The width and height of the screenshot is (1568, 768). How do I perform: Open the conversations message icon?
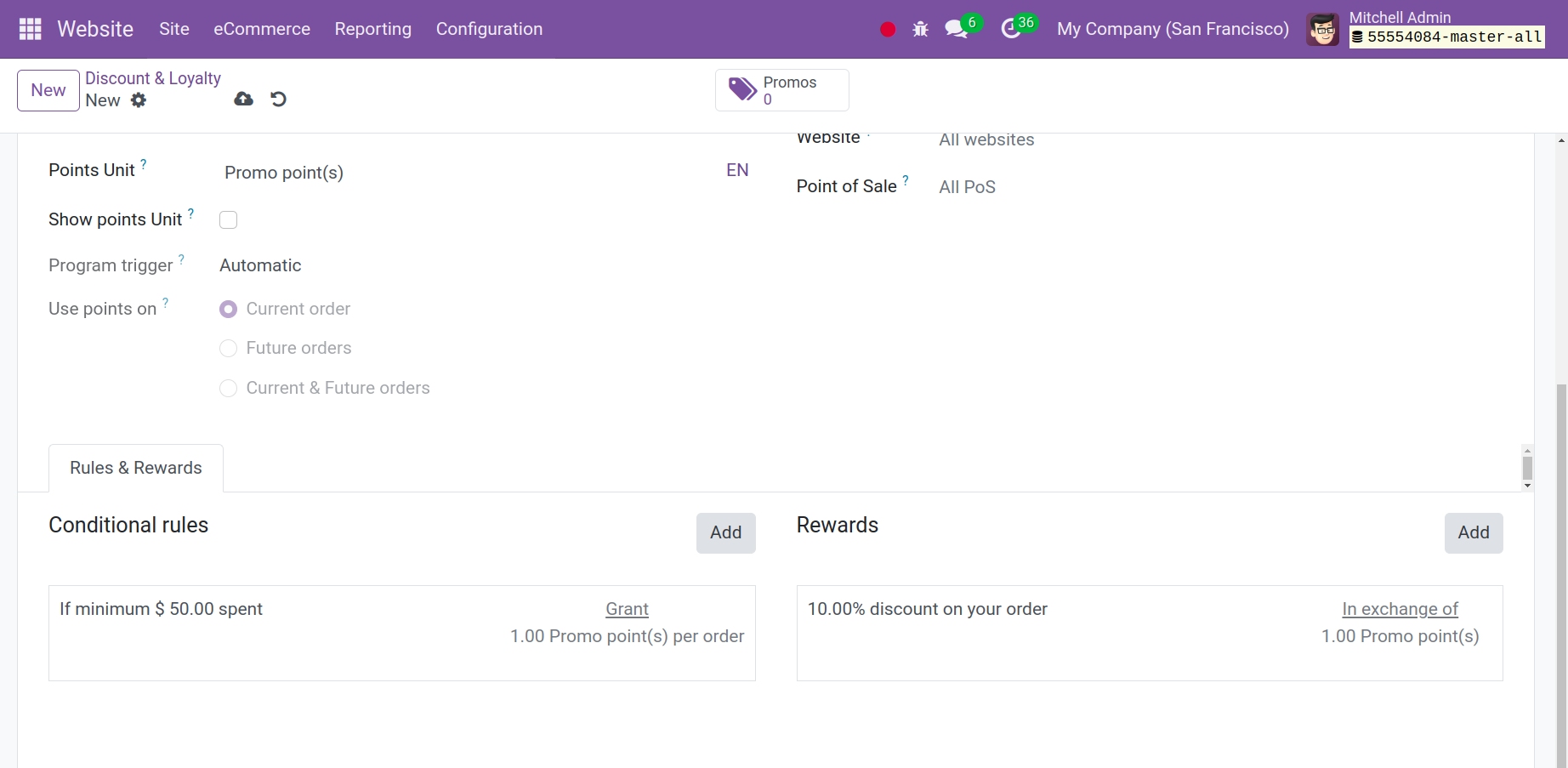pyautogui.click(x=957, y=29)
